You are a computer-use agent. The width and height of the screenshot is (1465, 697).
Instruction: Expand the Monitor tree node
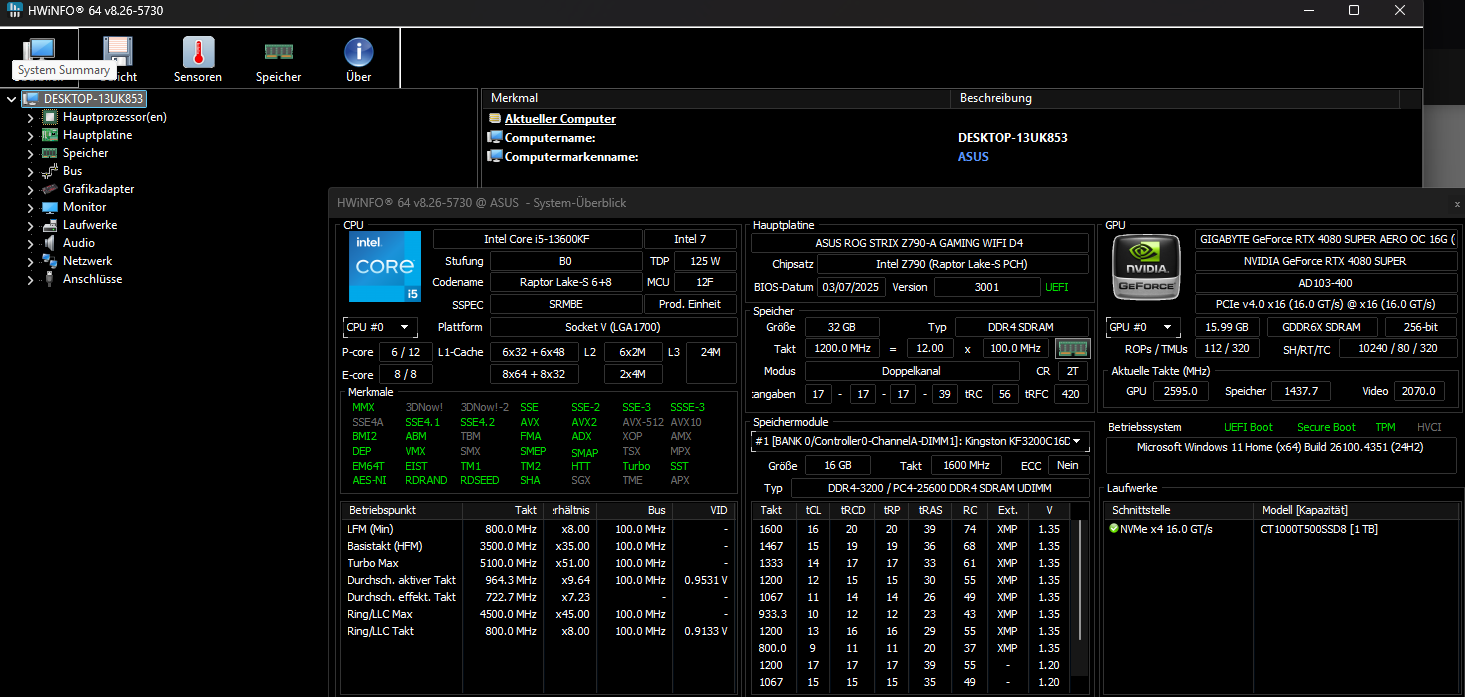(x=30, y=207)
